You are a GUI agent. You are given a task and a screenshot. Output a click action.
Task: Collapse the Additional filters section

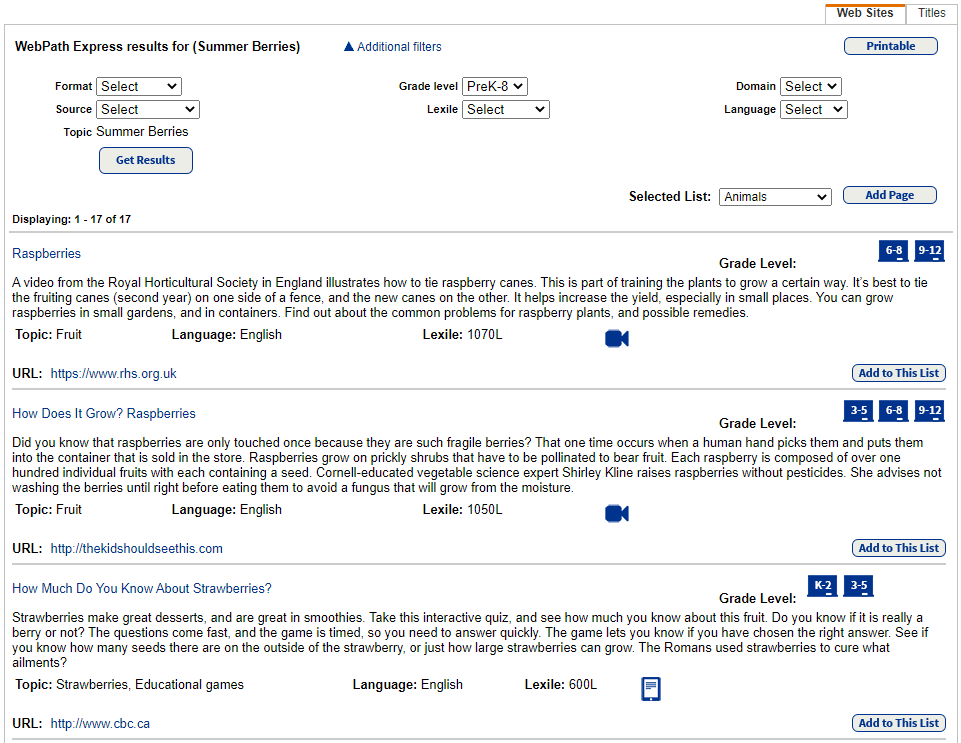pos(391,46)
